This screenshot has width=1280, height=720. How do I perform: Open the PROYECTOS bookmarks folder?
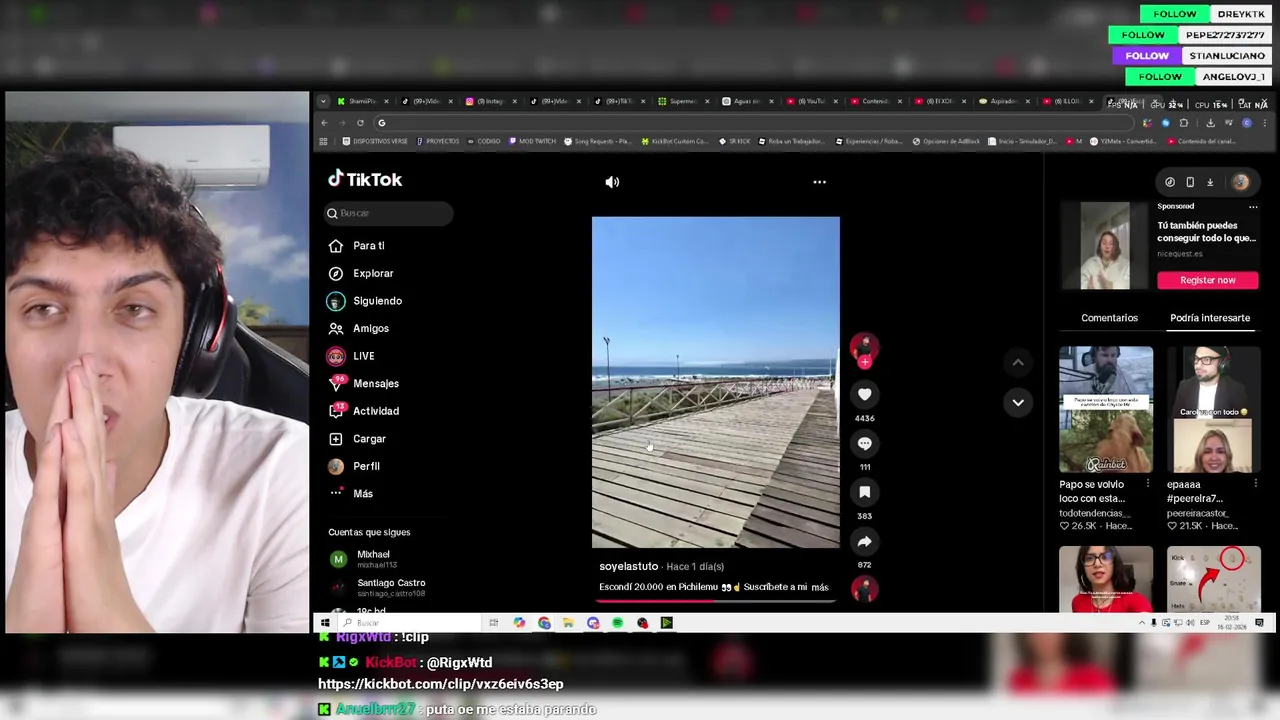(x=438, y=141)
